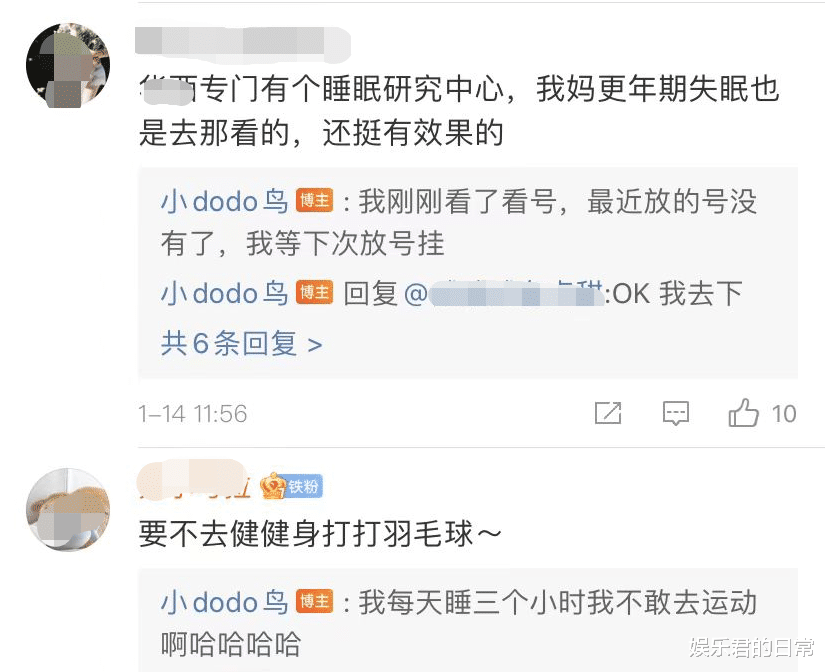The image size is (825, 672).
Task: Tap the like counter showing 10
Action: coord(785,412)
